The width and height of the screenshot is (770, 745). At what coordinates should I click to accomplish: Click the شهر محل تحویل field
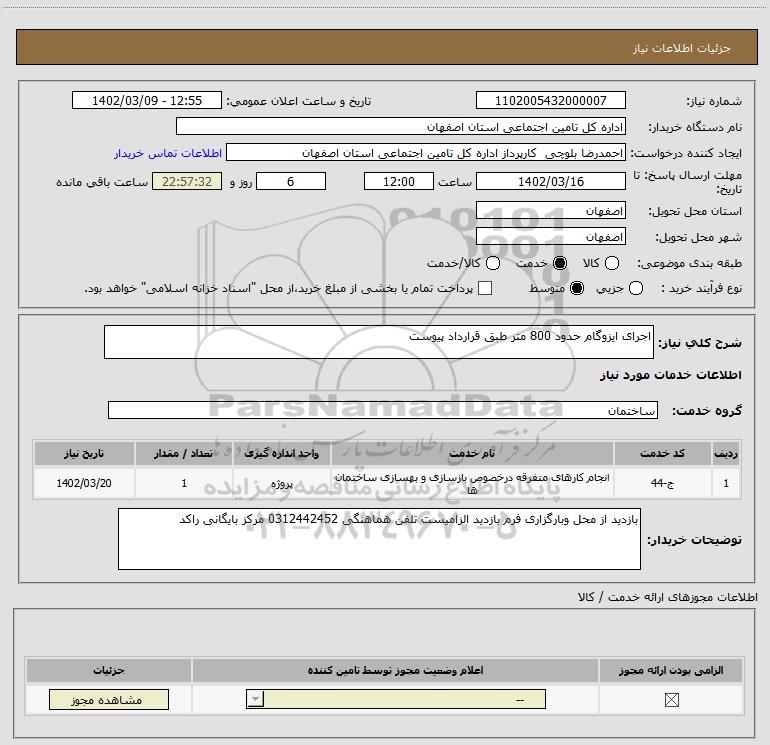coord(550,237)
